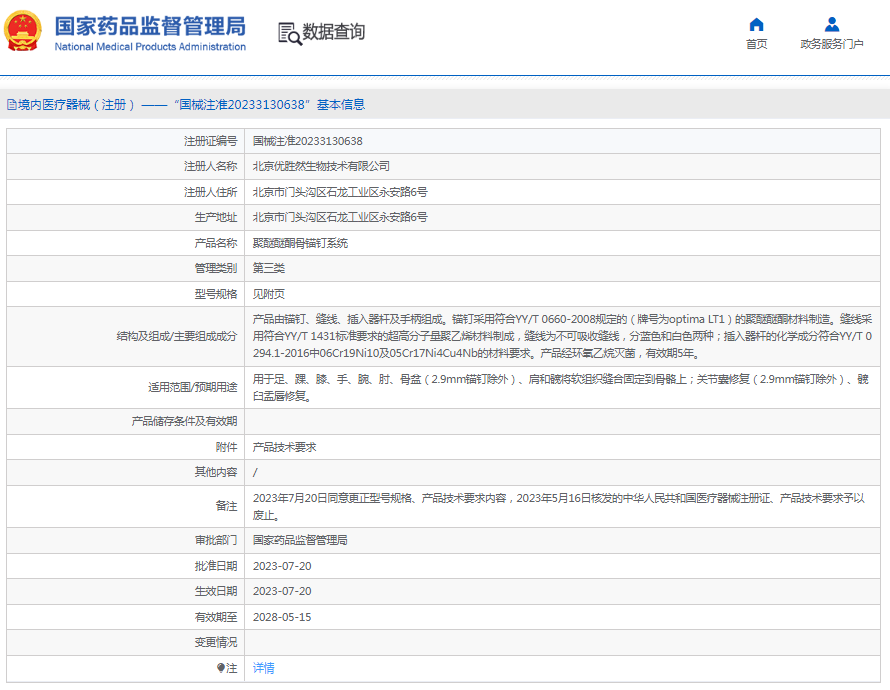Click the 第三类 management class value
The width and height of the screenshot is (890, 690).
[268, 268]
